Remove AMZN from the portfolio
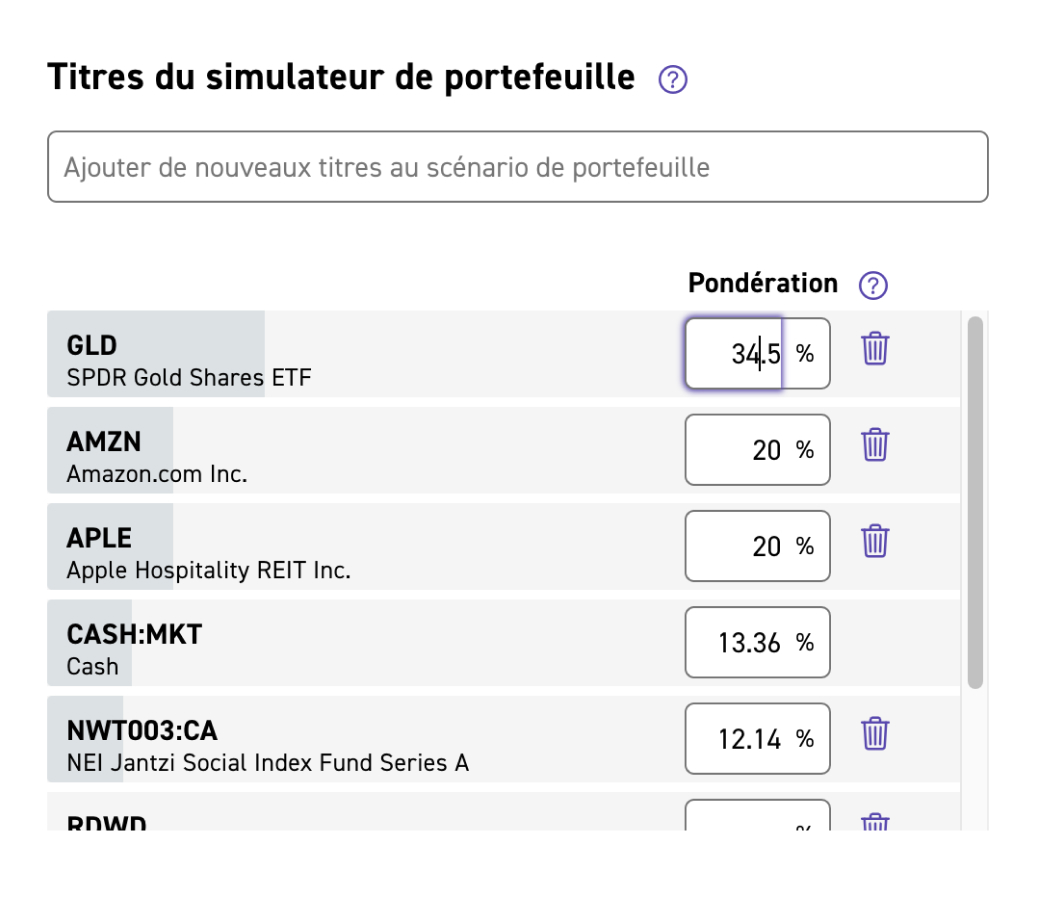This screenshot has height=900, width=1038. (x=875, y=449)
